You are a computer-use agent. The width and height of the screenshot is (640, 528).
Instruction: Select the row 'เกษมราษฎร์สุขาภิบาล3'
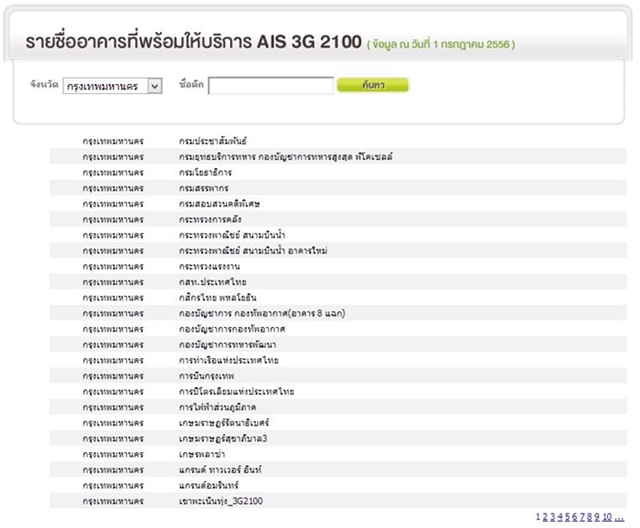(x=338, y=439)
